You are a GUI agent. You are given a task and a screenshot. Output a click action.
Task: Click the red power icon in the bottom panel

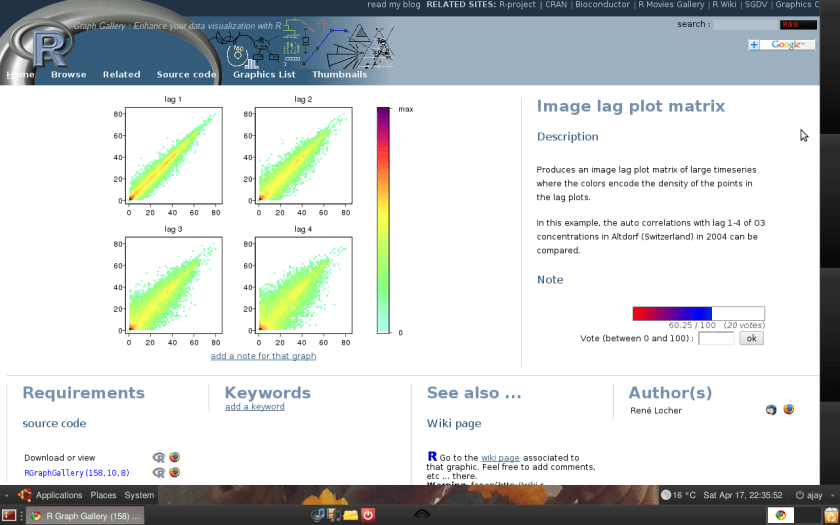coord(368,515)
